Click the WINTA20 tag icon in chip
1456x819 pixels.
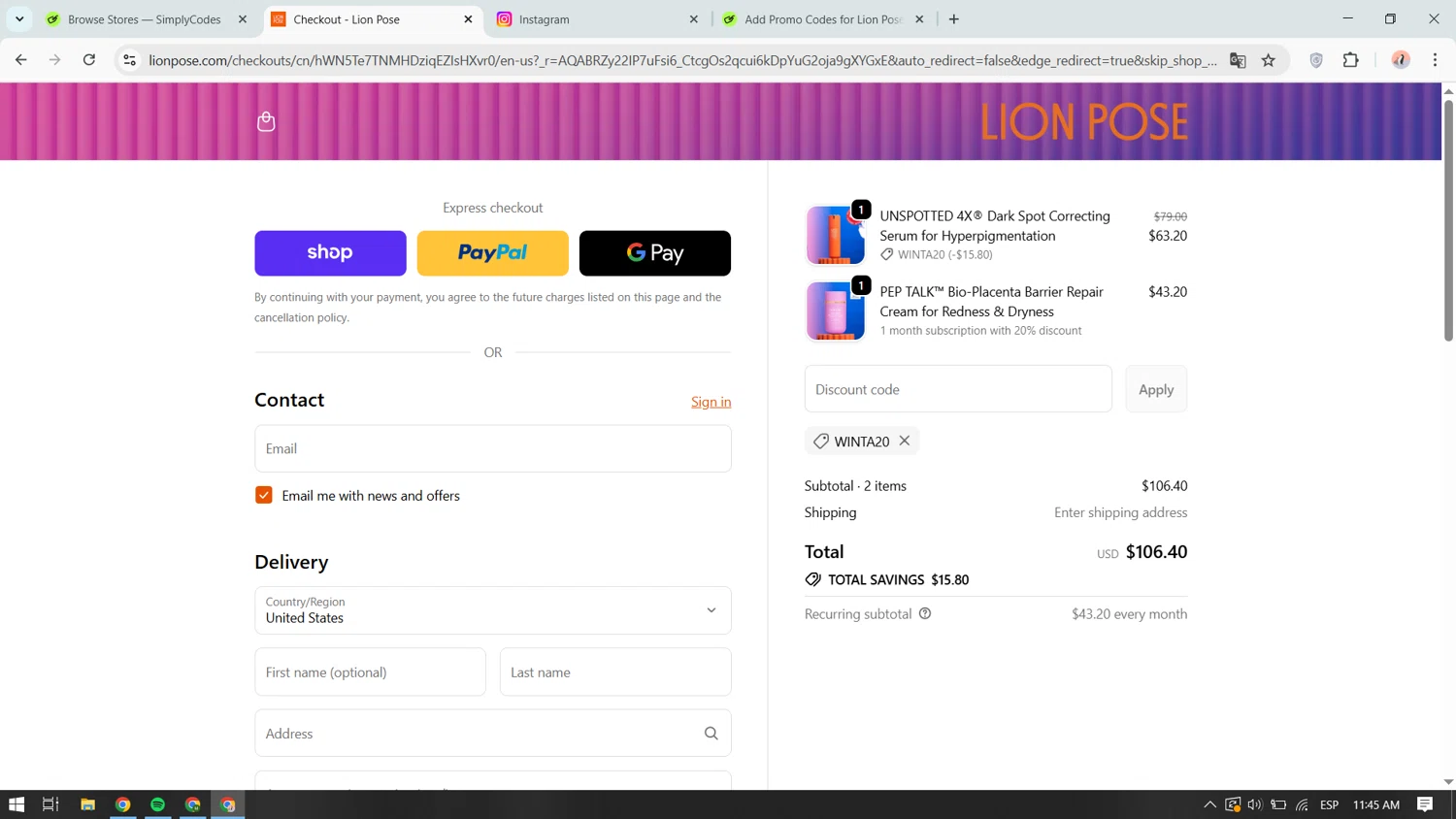click(821, 442)
